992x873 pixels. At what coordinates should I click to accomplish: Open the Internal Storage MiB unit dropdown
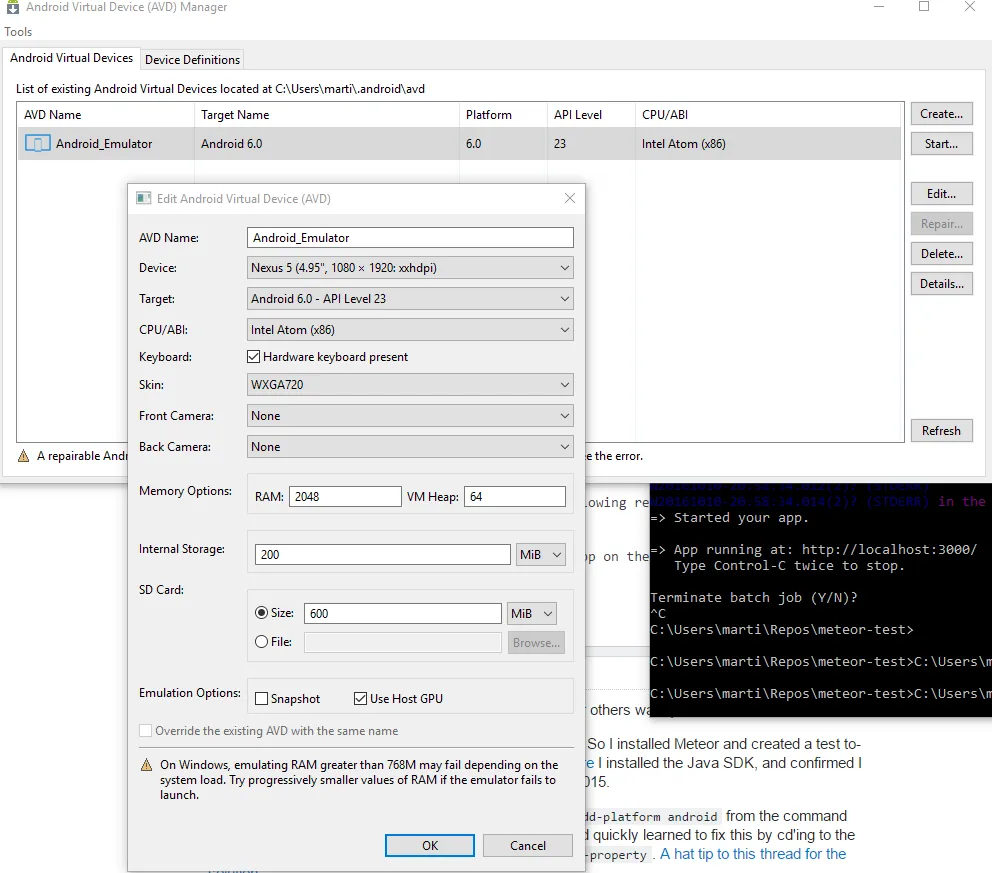[541, 555]
